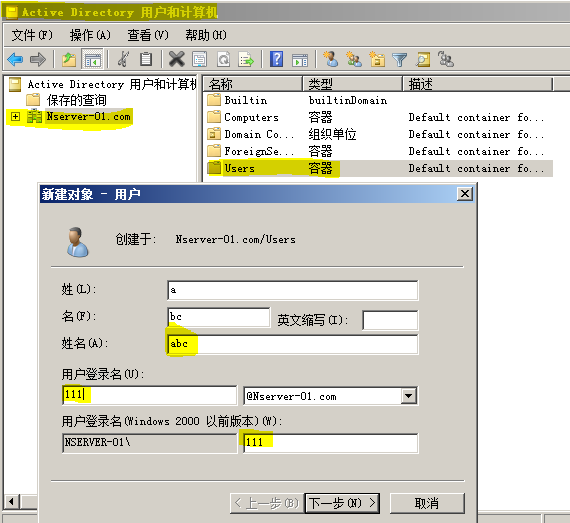This screenshot has height=523, width=570.
Task: Open the @Nserver-01.com UPN suffix dropdown
Action: tap(409, 395)
